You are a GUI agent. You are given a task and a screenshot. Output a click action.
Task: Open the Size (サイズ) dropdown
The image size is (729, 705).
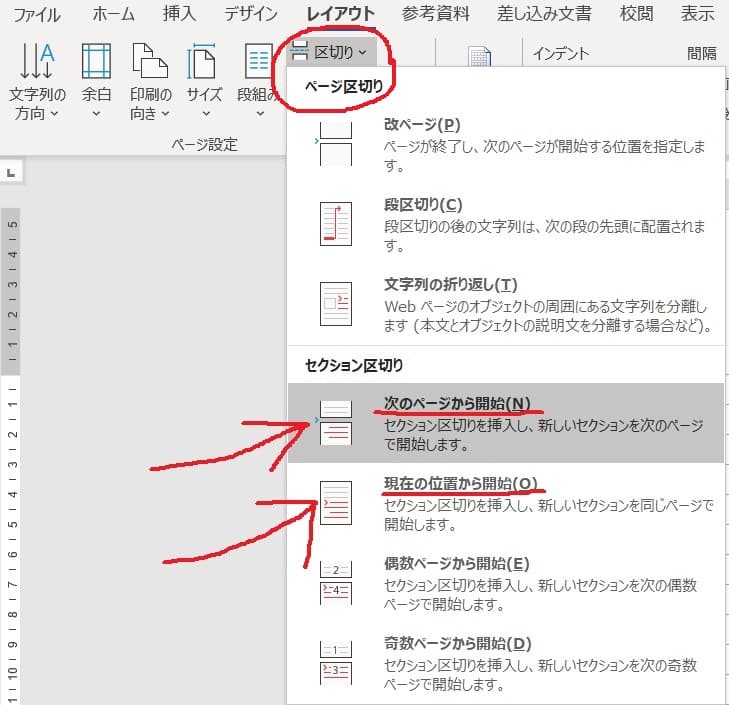[204, 85]
